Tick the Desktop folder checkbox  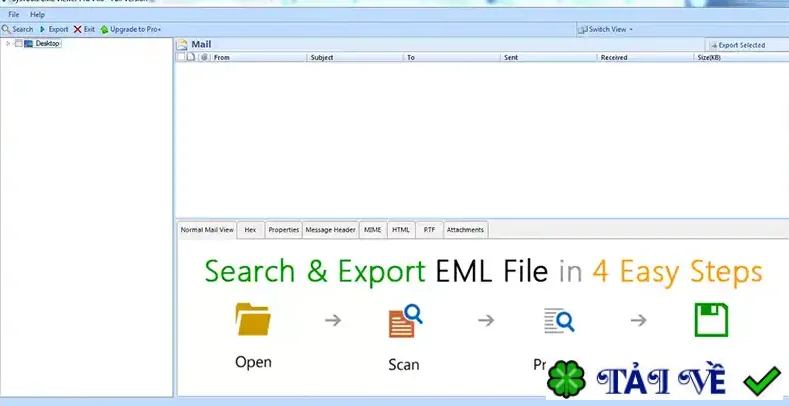point(19,44)
